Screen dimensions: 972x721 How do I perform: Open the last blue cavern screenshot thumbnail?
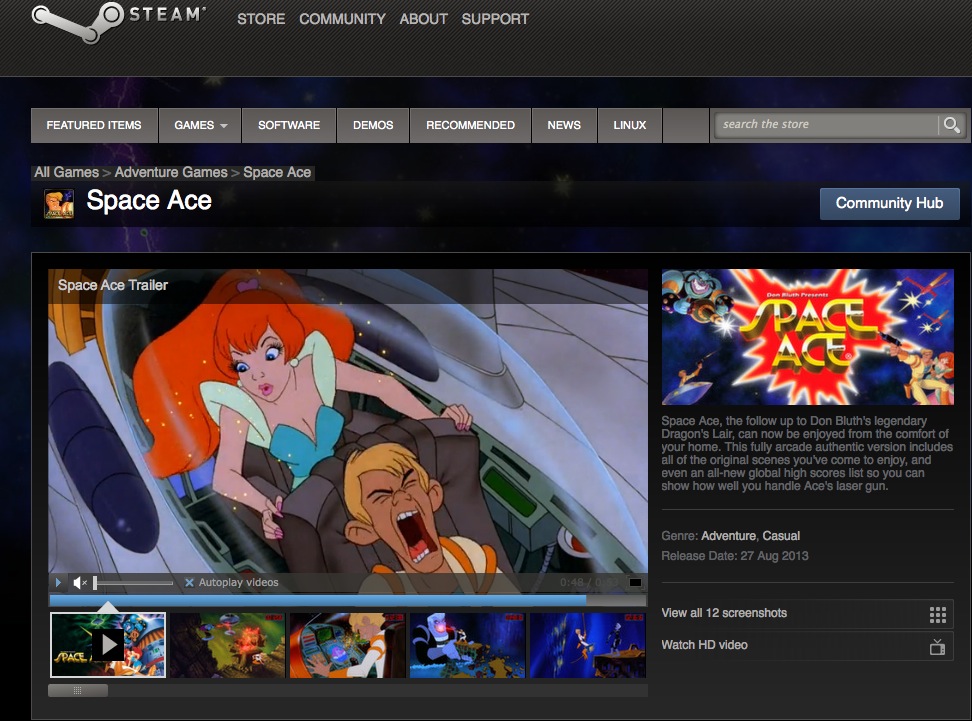point(588,645)
